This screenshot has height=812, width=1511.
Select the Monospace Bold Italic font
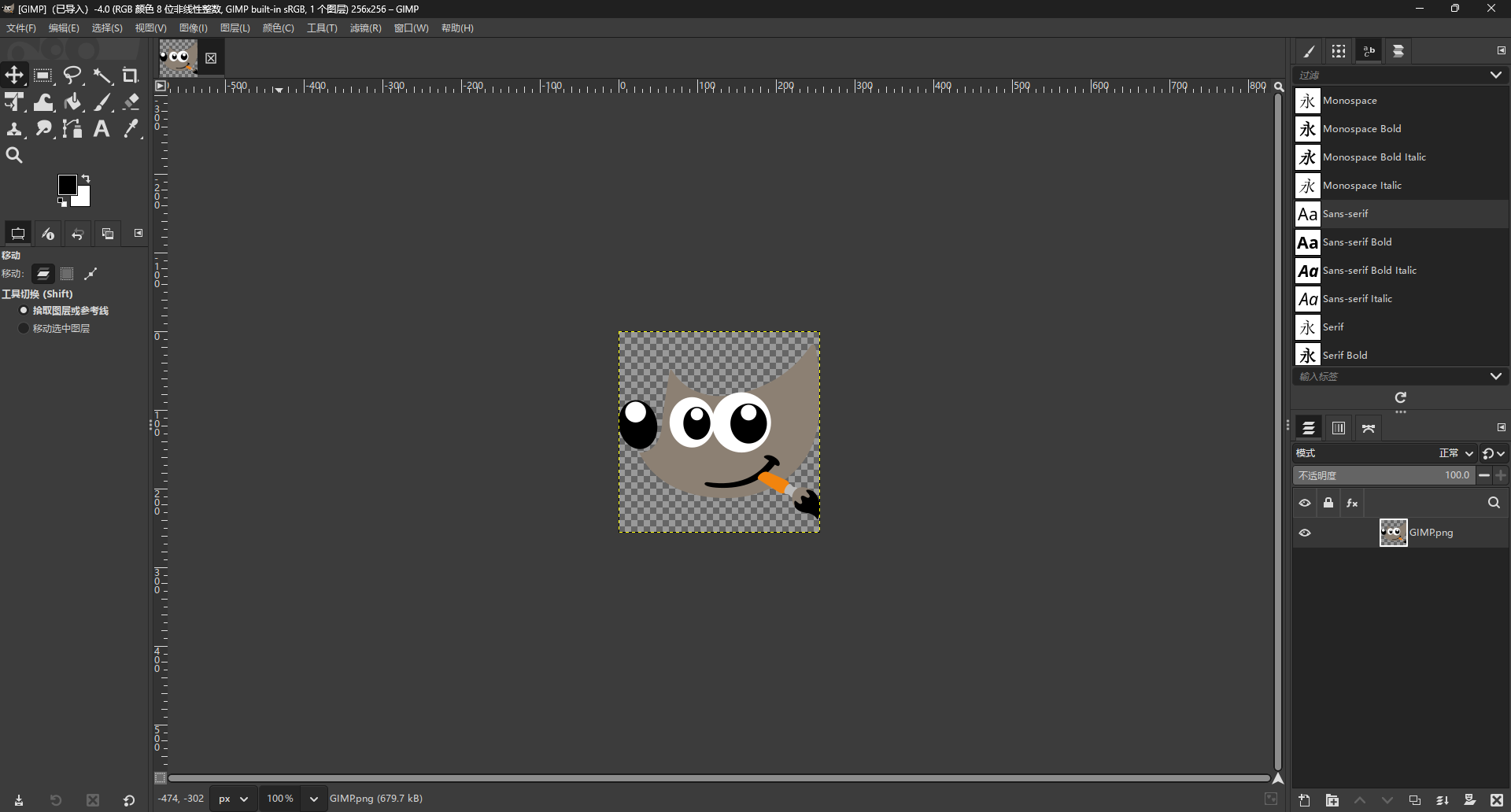[x=1402, y=157]
